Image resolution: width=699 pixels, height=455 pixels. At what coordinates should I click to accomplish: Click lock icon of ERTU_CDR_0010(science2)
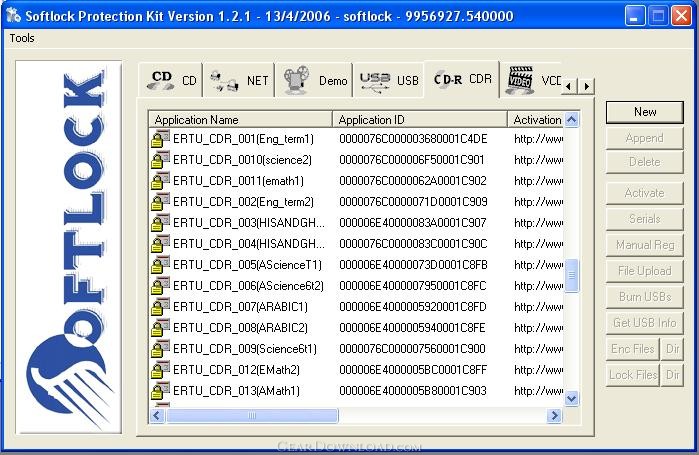pos(160,160)
